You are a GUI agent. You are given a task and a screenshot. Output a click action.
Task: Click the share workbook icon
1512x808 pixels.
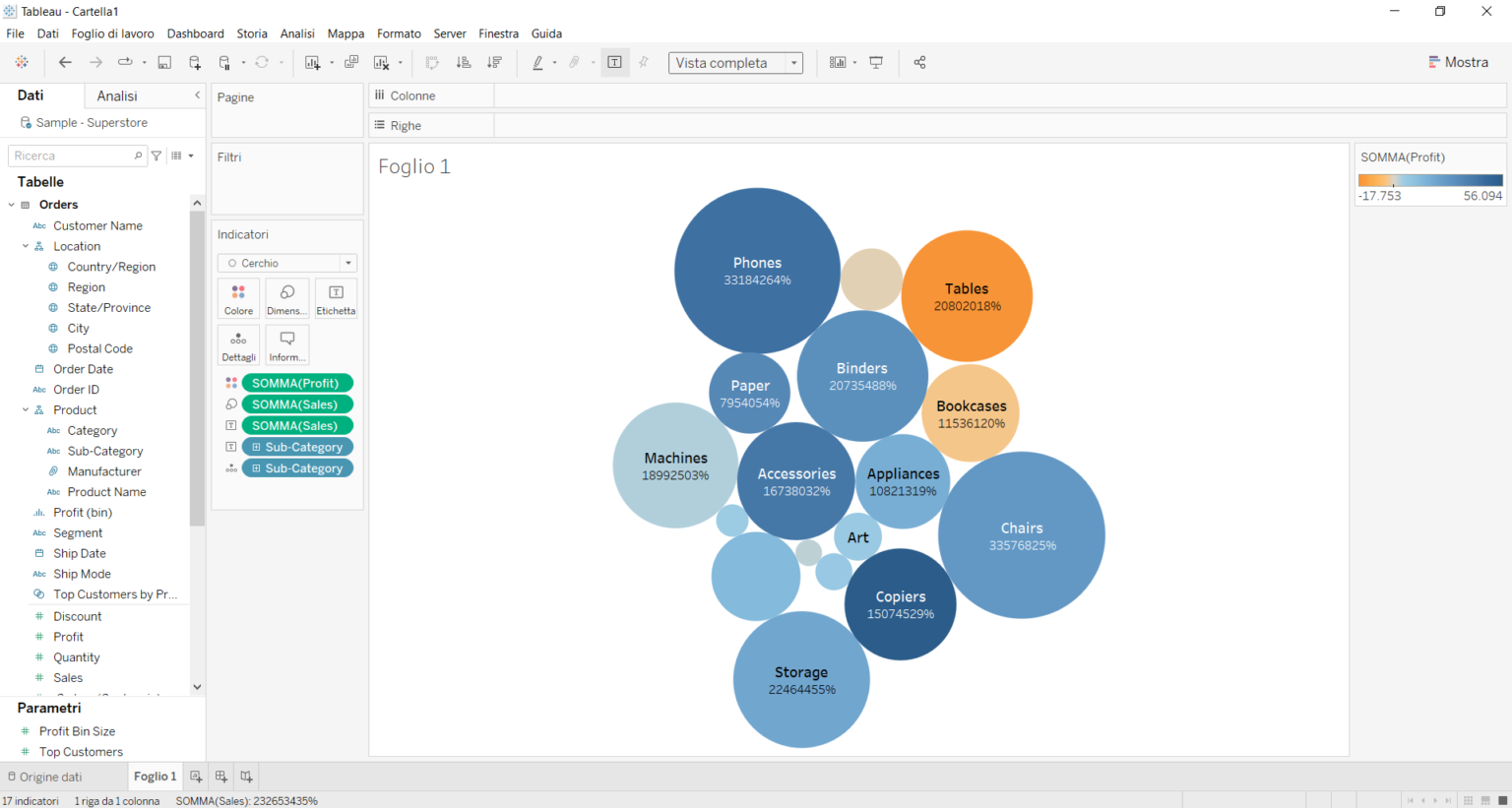(x=919, y=62)
